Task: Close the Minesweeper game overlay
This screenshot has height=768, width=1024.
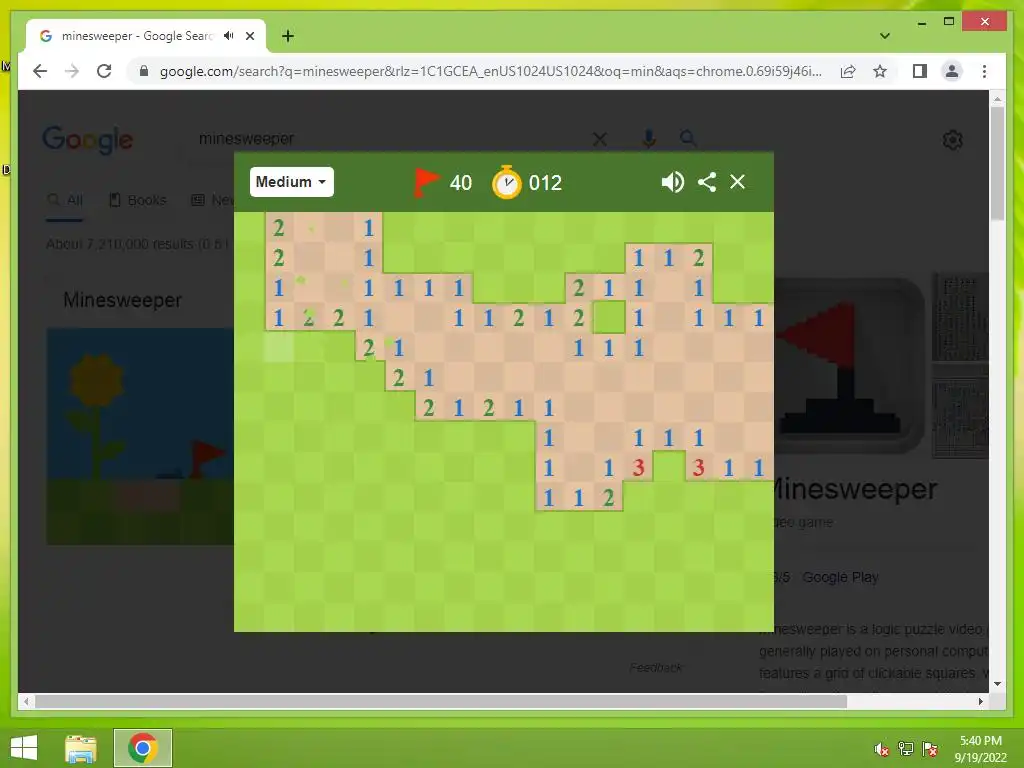Action: click(737, 182)
